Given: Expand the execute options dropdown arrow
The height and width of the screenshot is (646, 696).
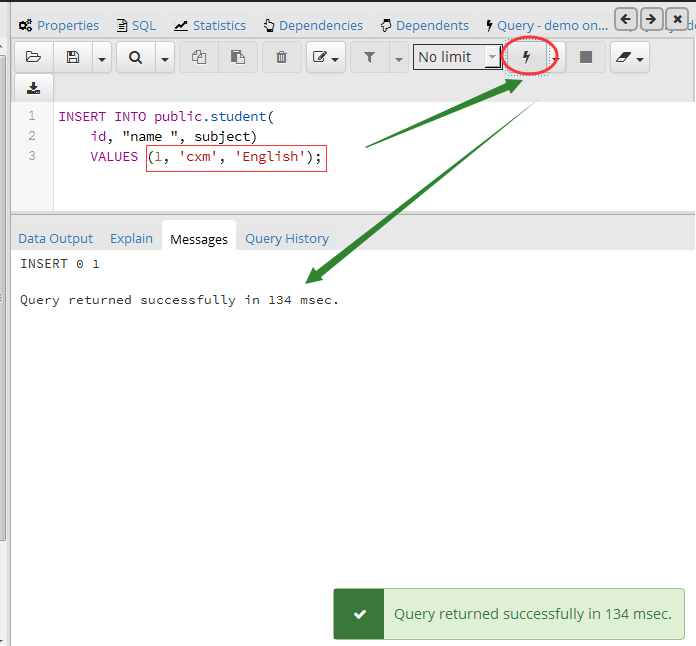Looking at the screenshot, I should coord(556,57).
